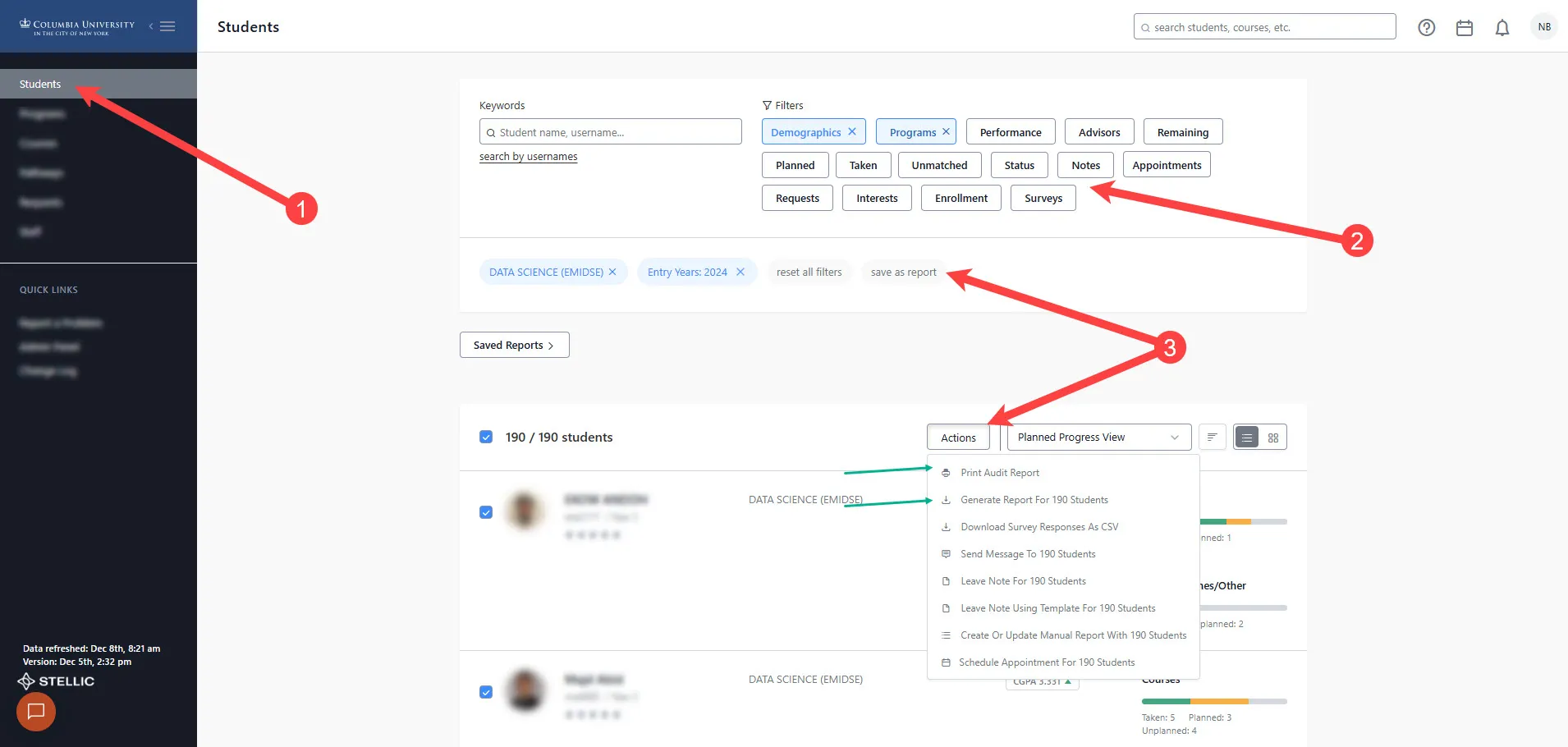Open the notifications bell icon

pos(1502,27)
